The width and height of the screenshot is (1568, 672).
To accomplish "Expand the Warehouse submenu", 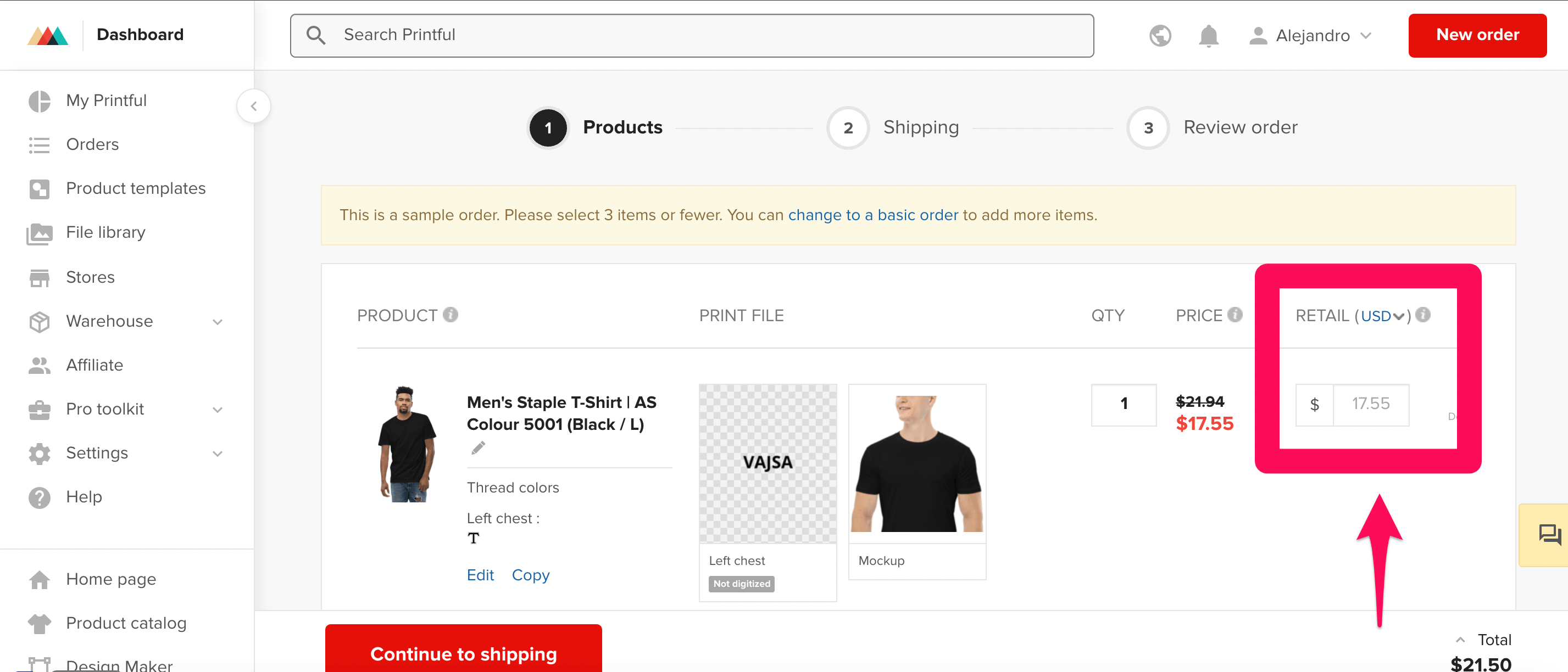I will click(x=218, y=322).
